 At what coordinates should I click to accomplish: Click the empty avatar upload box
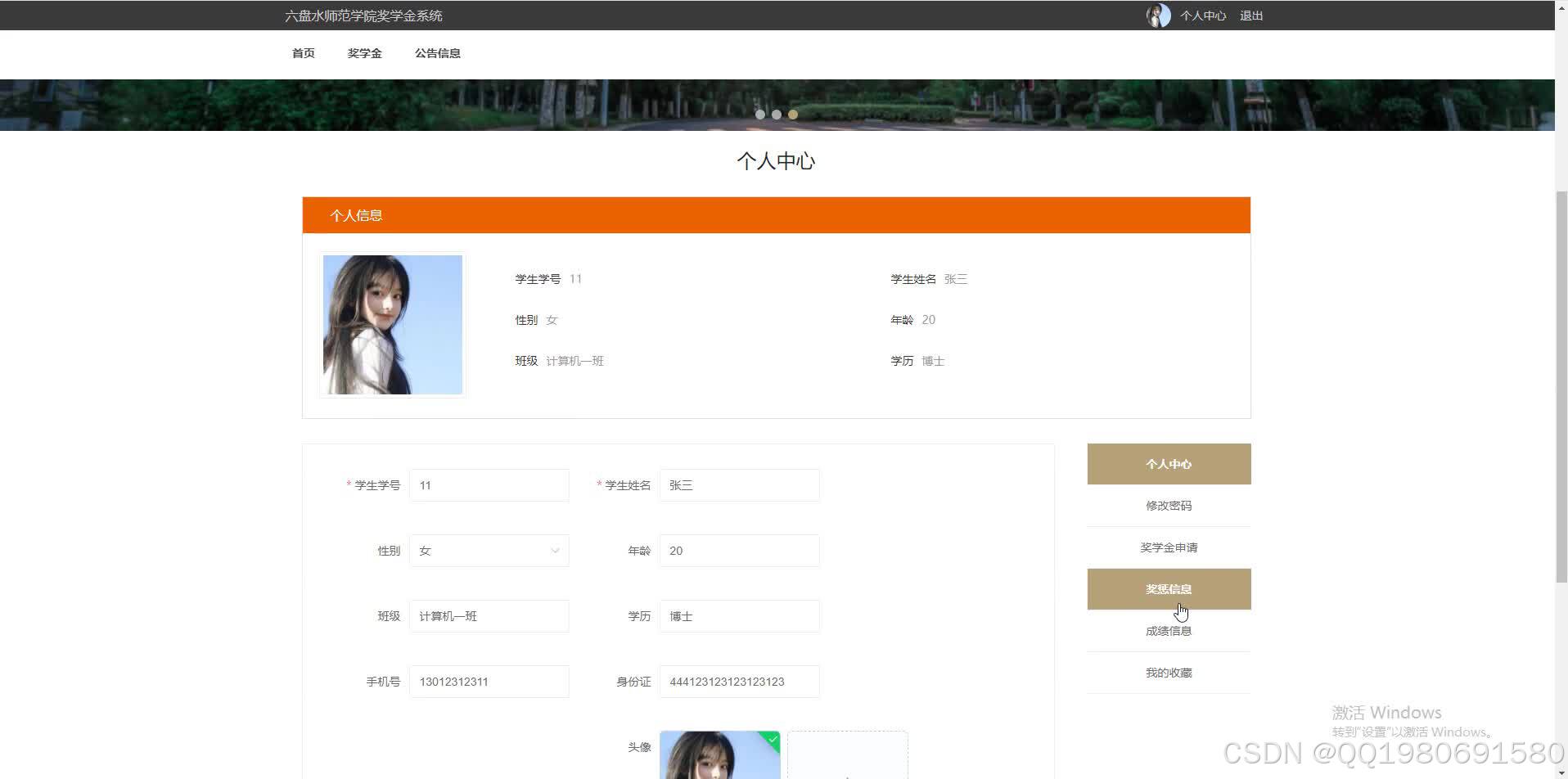848,755
